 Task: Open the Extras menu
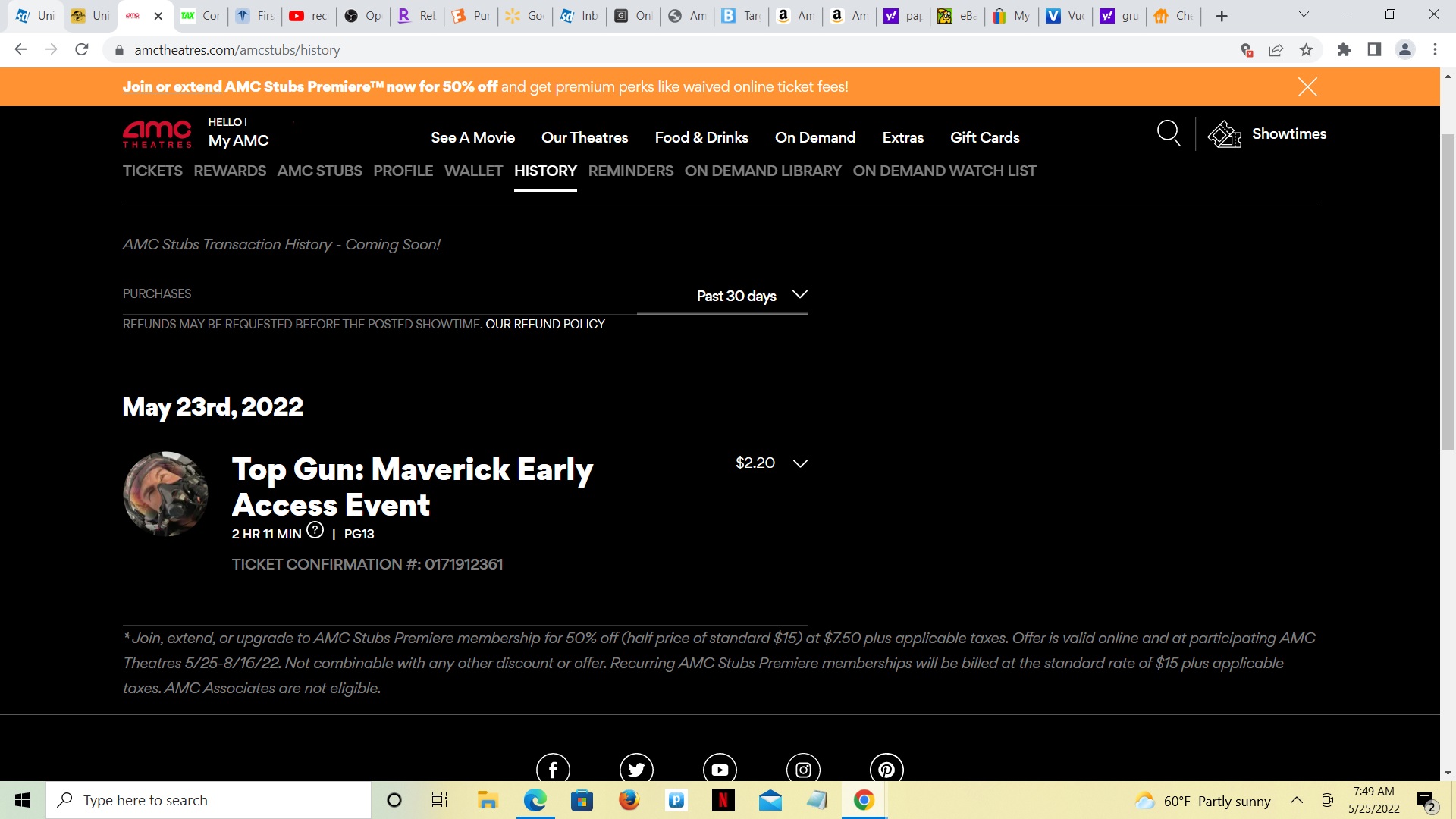pos(902,137)
